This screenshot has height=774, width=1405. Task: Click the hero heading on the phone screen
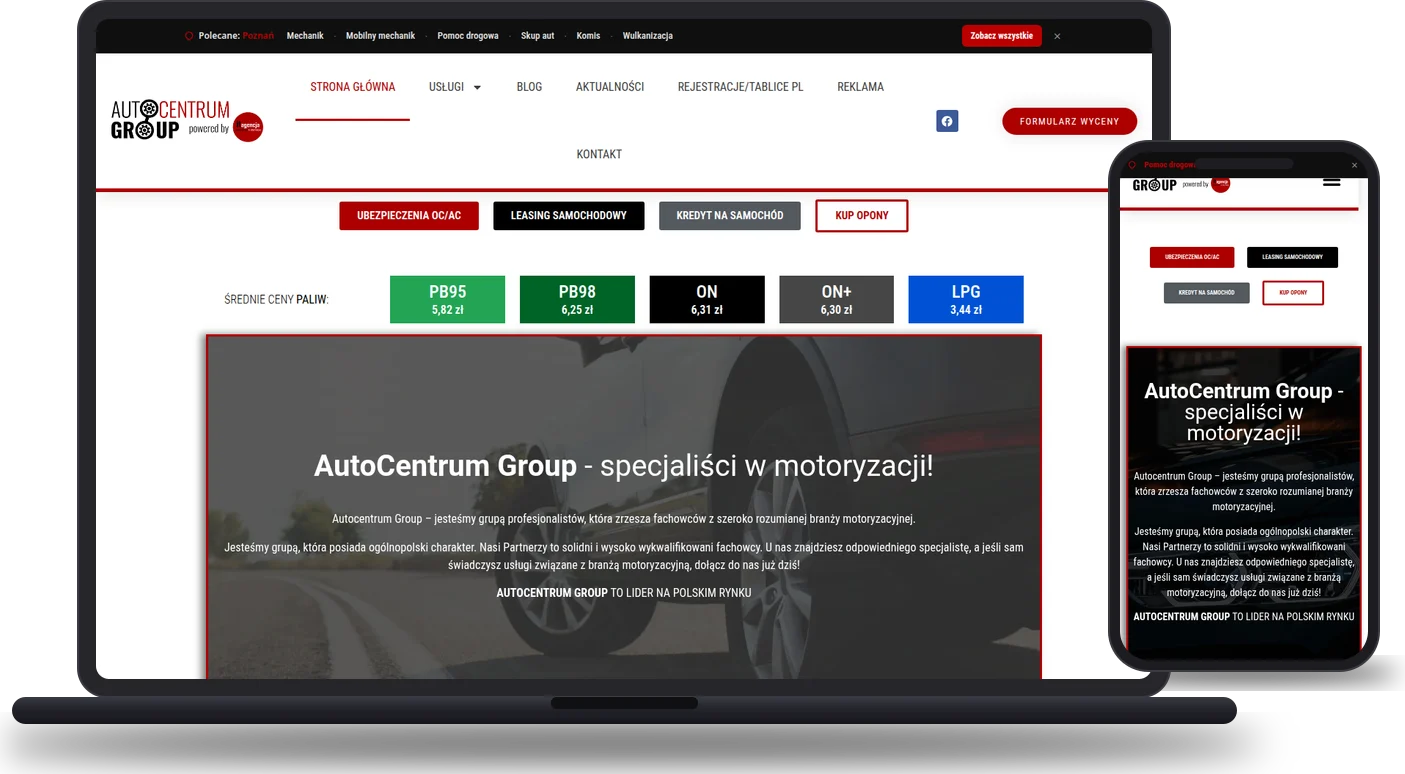pyautogui.click(x=1244, y=412)
